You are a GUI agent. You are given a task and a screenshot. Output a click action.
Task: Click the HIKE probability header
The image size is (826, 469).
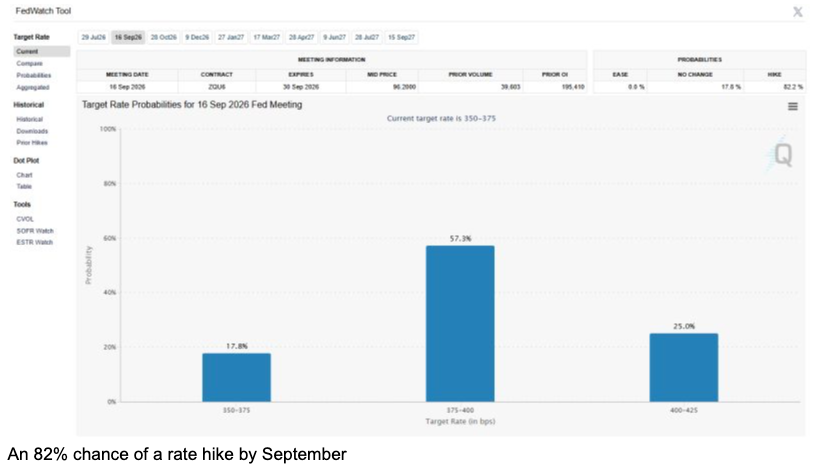774,74
